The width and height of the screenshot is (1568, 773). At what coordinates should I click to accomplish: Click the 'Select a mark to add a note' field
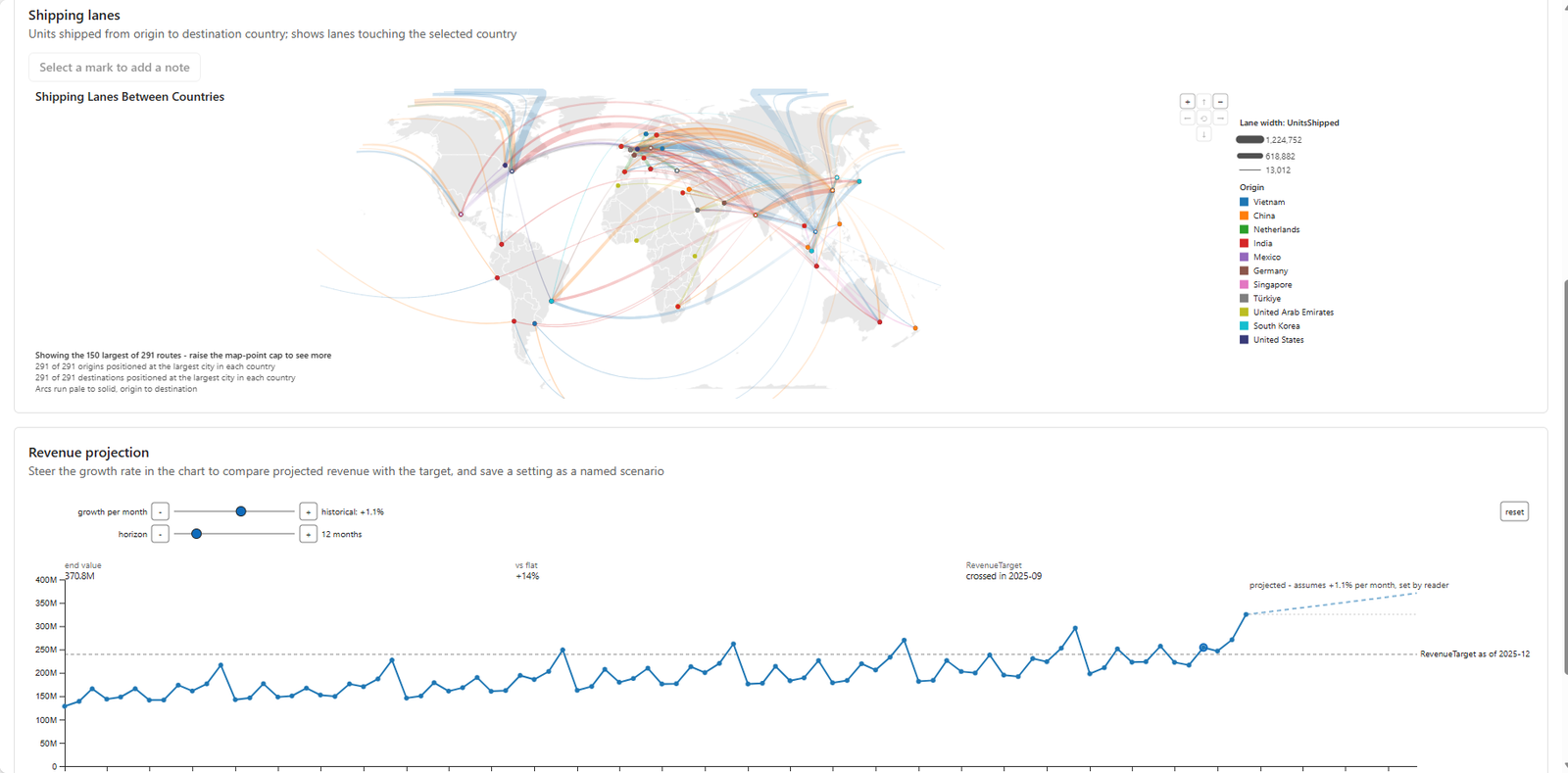pyautogui.click(x=115, y=68)
